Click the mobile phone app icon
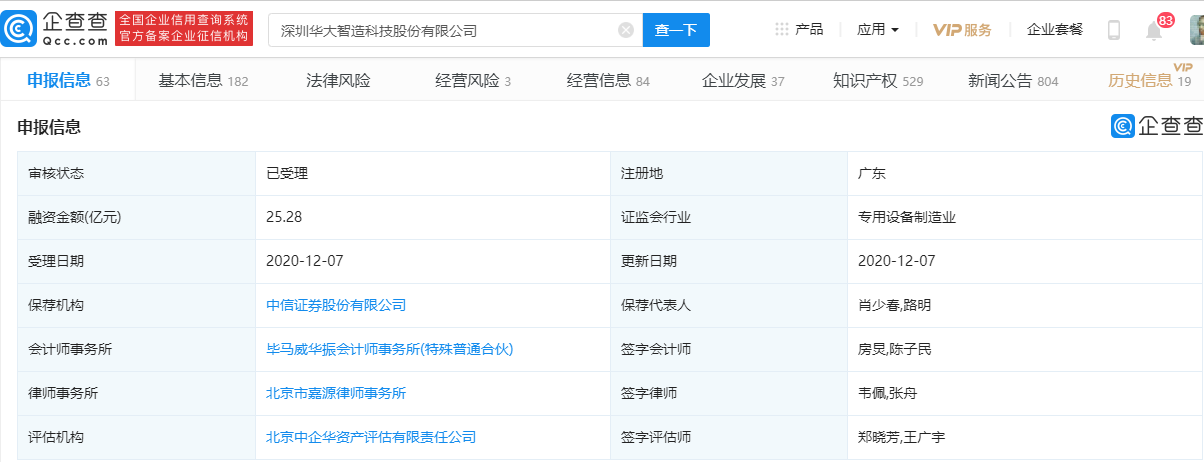1204x462 pixels. coord(1114,30)
